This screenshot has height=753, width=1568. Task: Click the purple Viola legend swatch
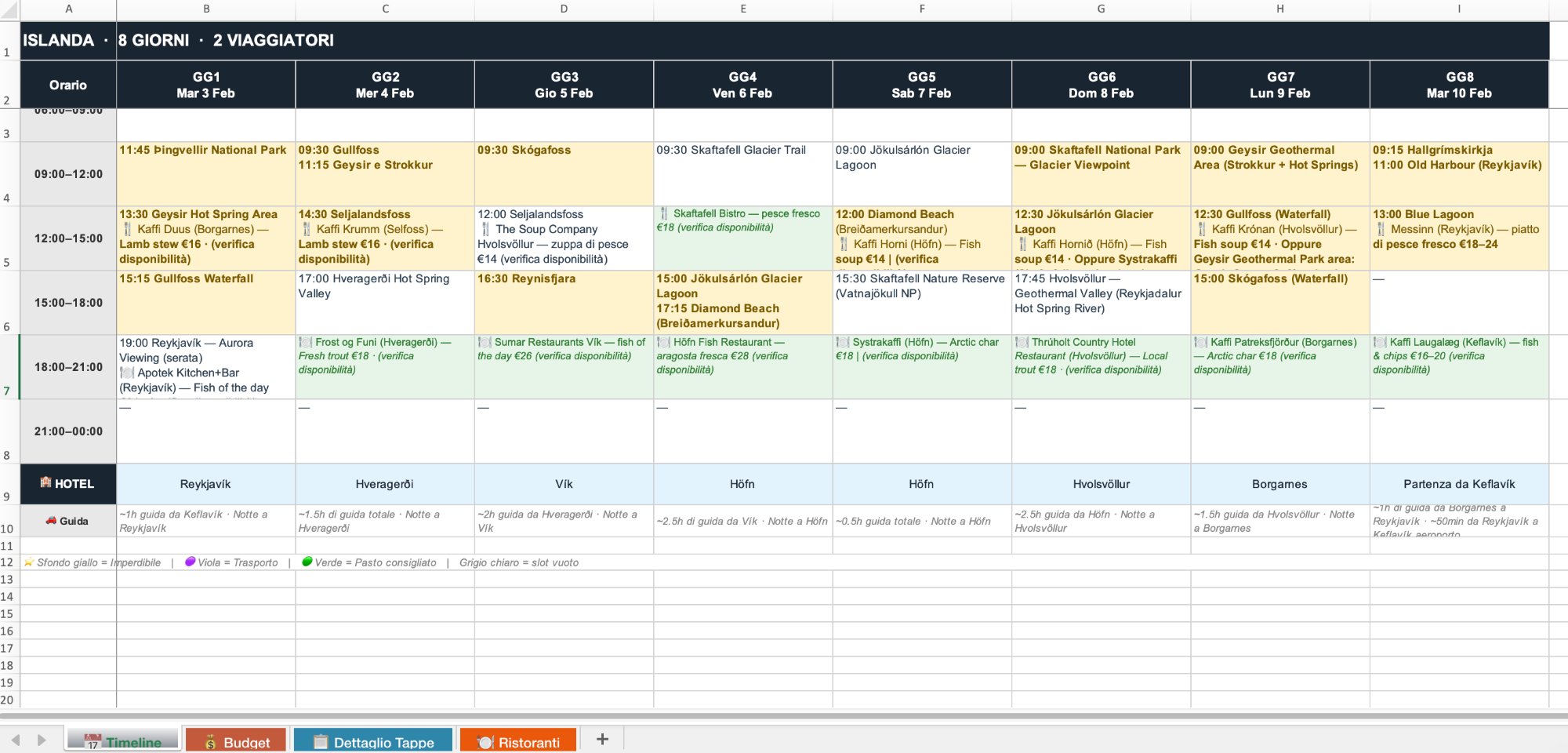[x=189, y=562]
